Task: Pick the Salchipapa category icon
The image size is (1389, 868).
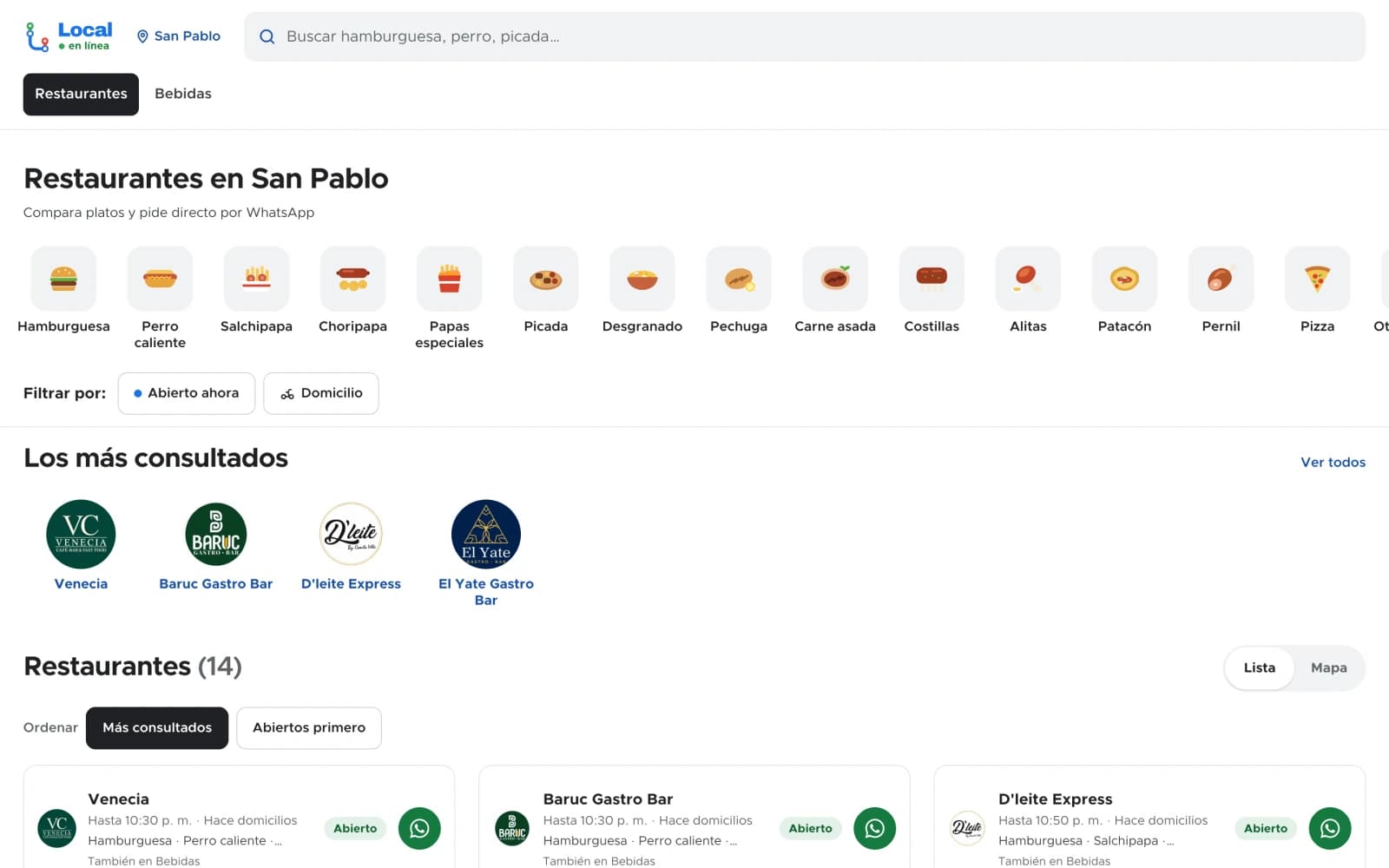Action: point(256,279)
